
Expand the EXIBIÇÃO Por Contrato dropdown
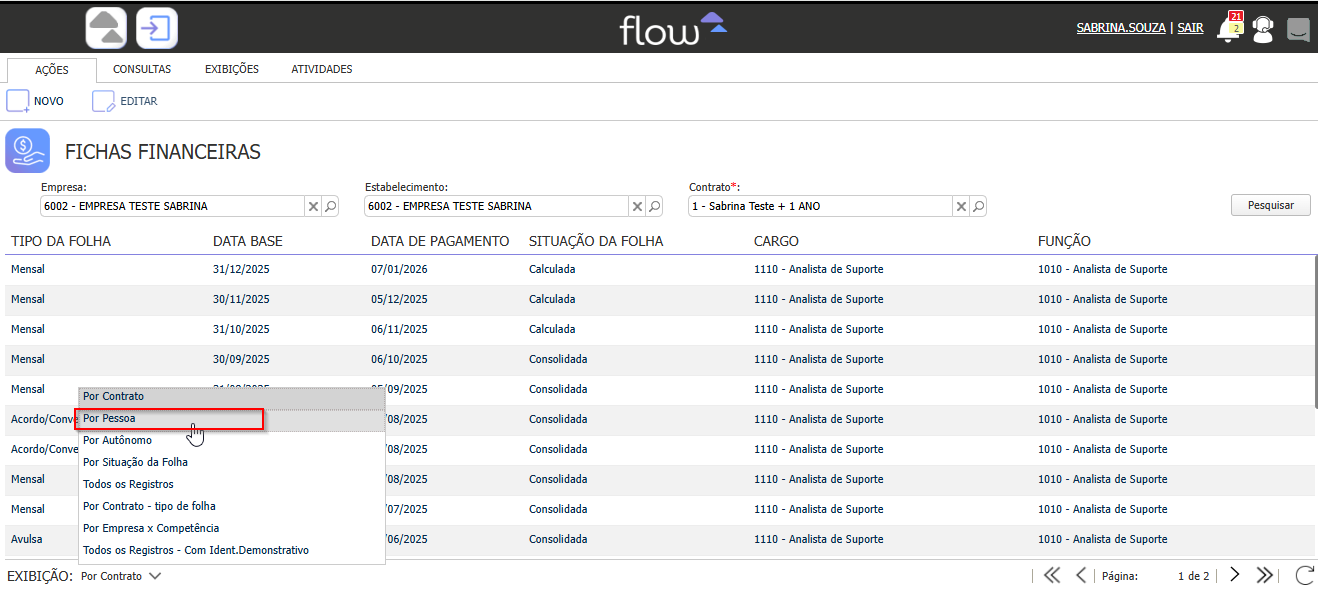[x=121, y=576]
